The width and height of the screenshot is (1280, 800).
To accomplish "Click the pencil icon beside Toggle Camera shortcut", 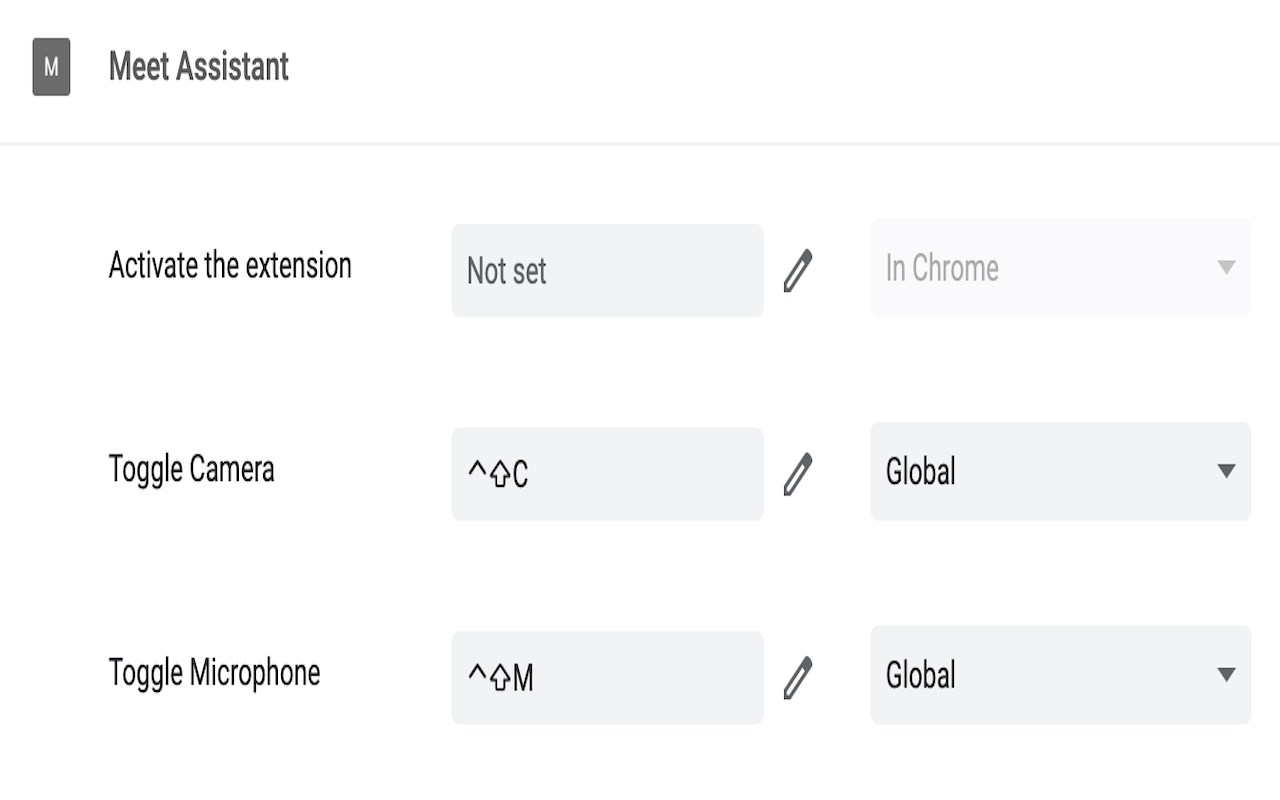I will [x=797, y=474].
